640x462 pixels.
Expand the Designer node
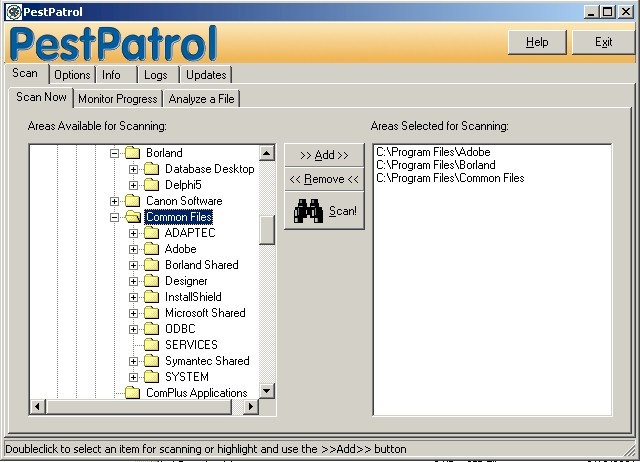pyautogui.click(x=133, y=281)
